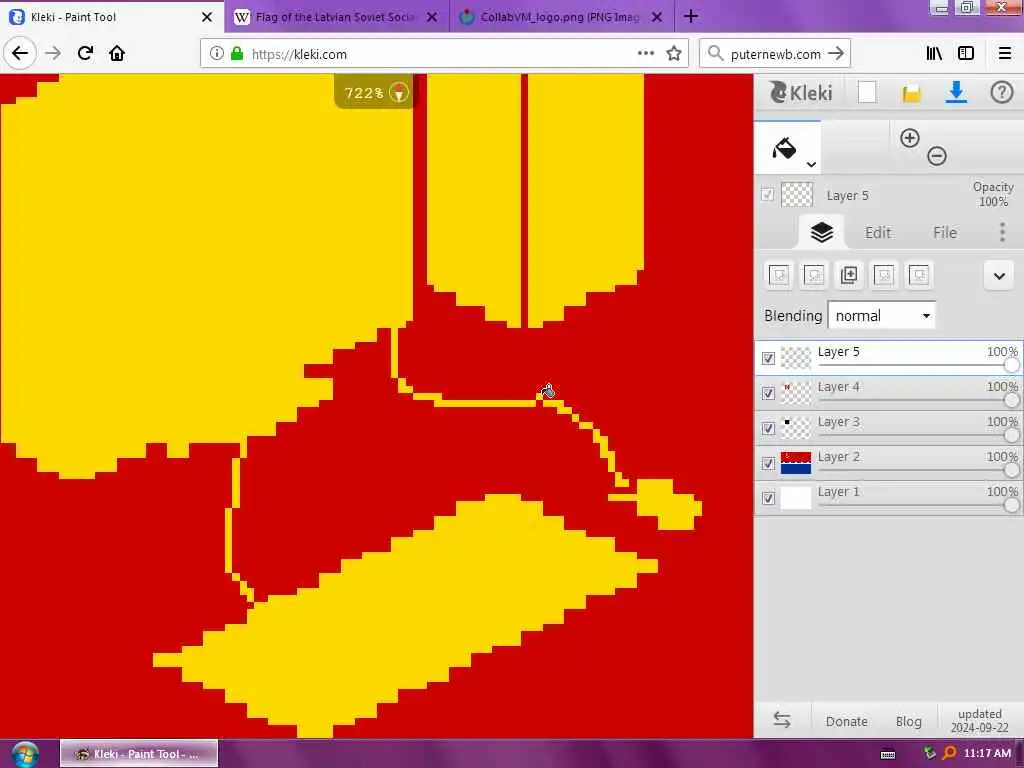
Task: Open the Edit tab
Action: click(x=878, y=232)
